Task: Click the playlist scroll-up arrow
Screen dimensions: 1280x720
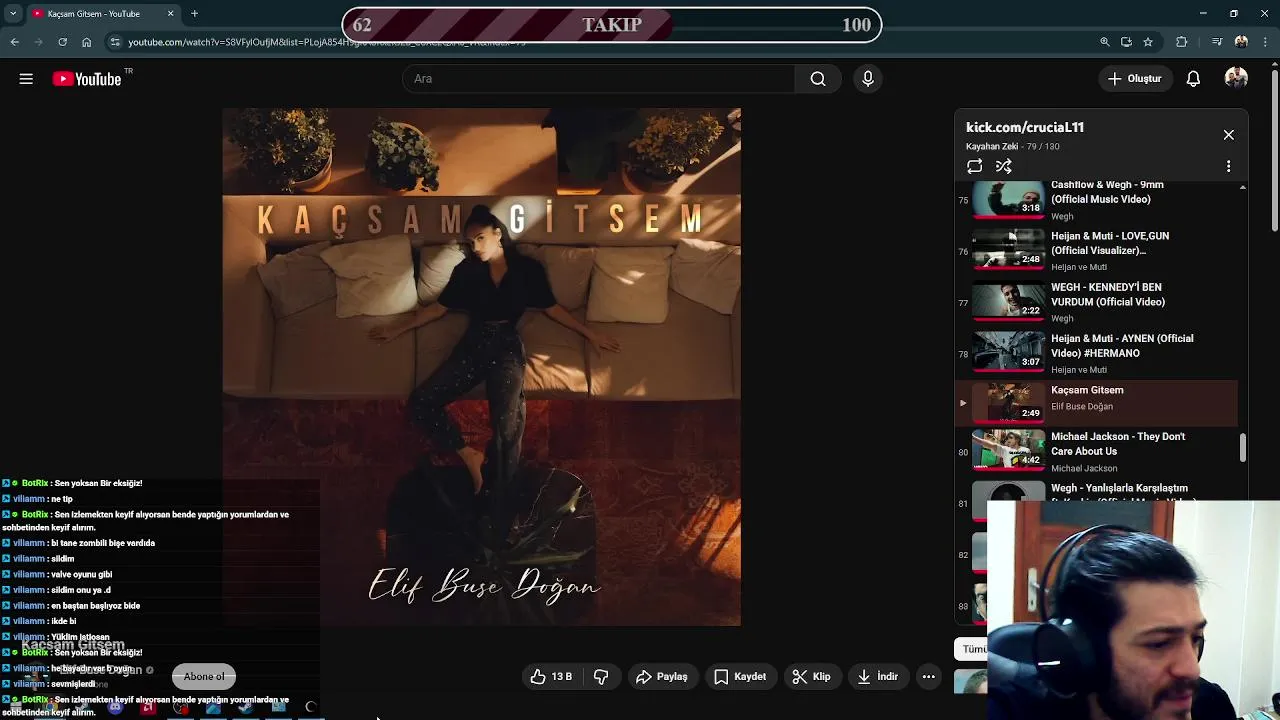Action: (x=1243, y=187)
